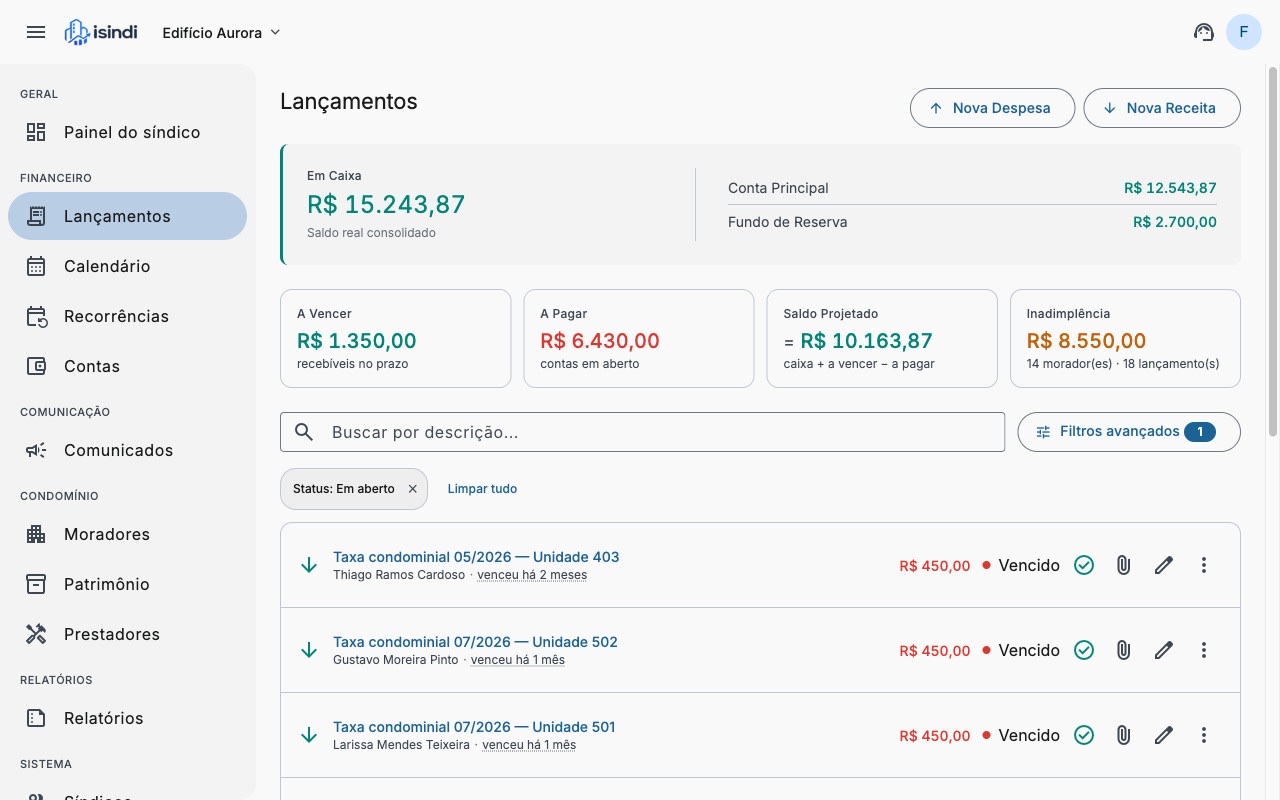Open Contas in the sidebar

pyautogui.click(x=127, y=366)
